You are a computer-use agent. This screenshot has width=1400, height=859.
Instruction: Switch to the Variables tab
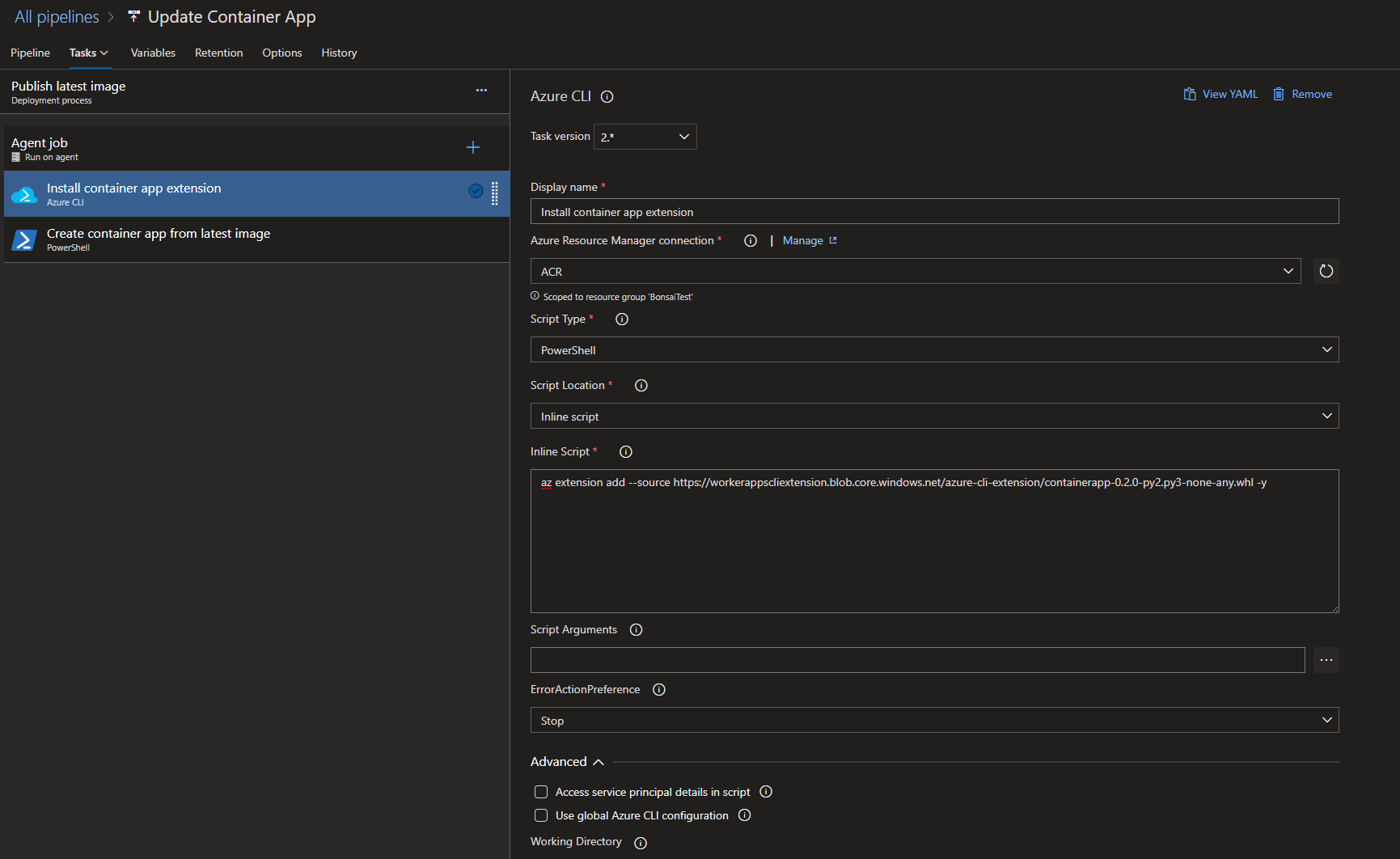click(x=153, y=53)
